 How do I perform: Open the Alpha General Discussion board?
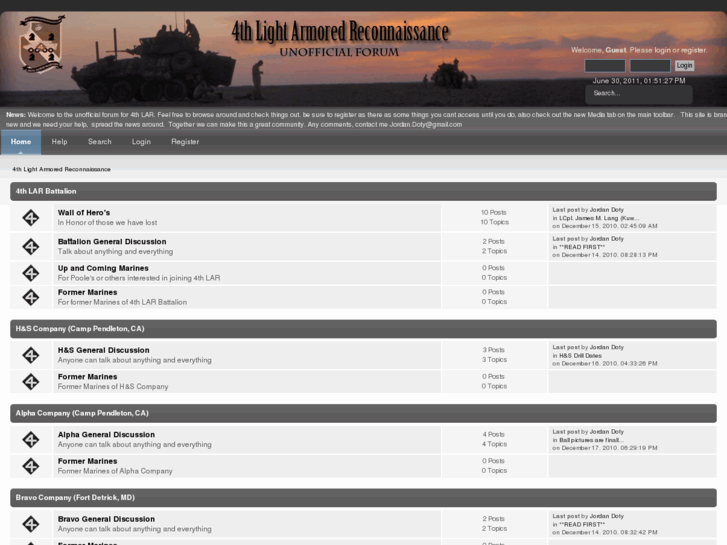(106, 434)
